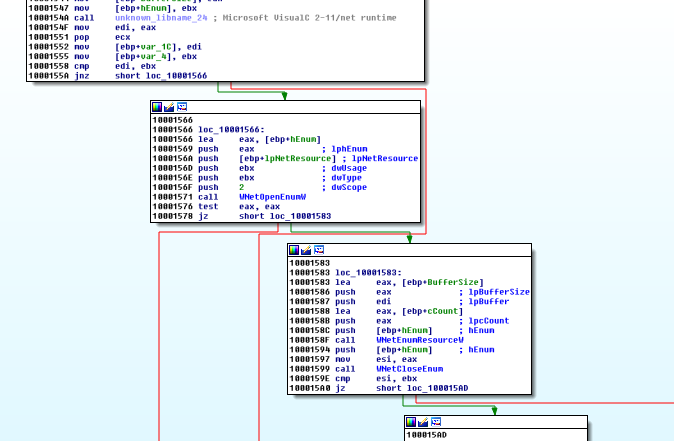Click the WNetOpenEnumW call target

pos(266,197)
